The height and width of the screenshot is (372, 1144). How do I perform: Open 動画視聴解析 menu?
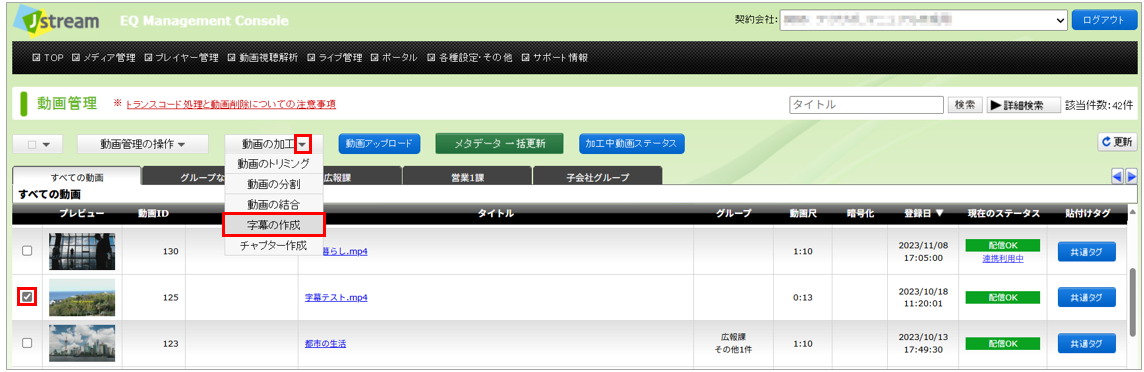(x=263, y=58)
